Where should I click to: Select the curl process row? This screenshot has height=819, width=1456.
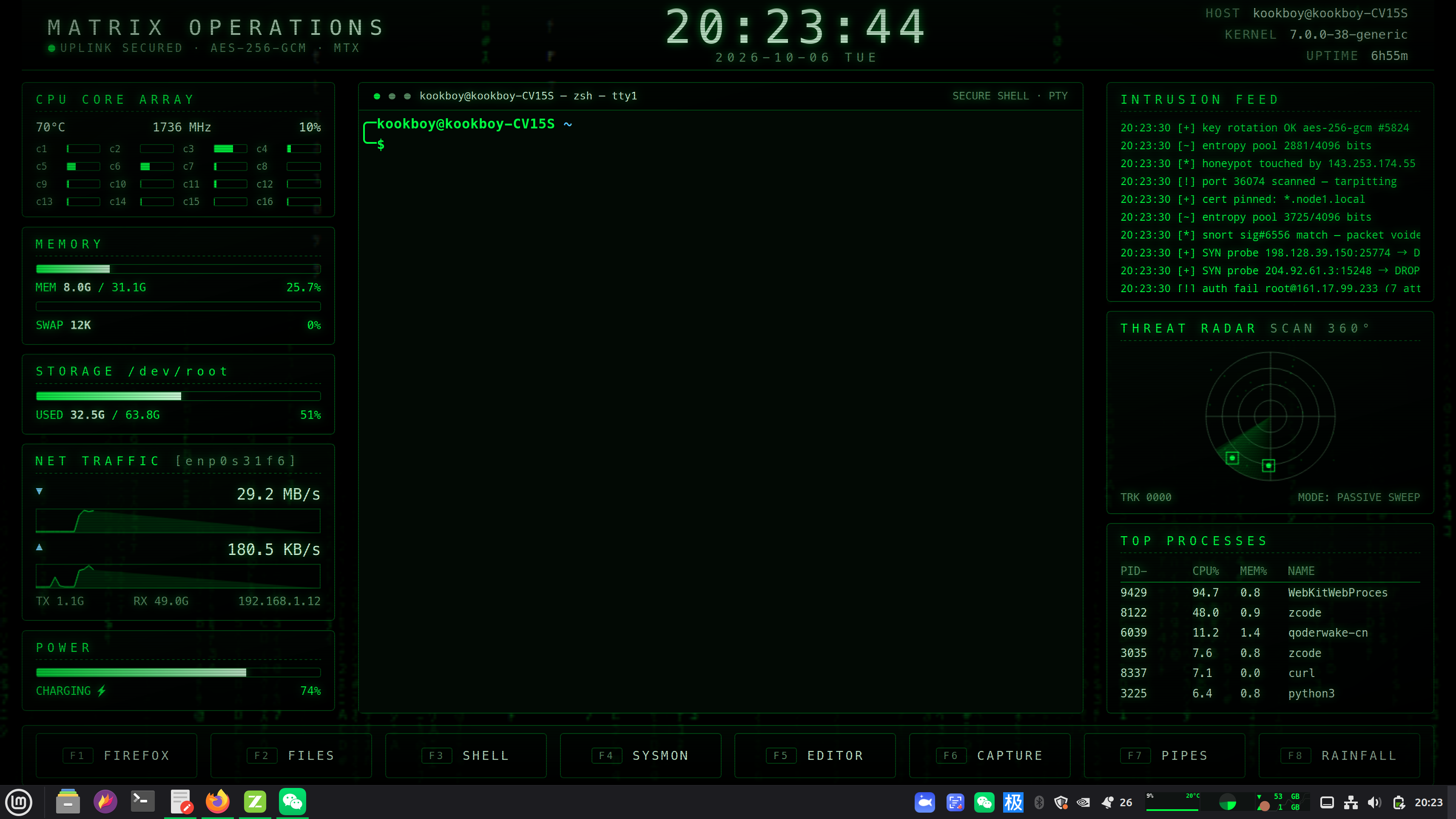click(1270, 673)
